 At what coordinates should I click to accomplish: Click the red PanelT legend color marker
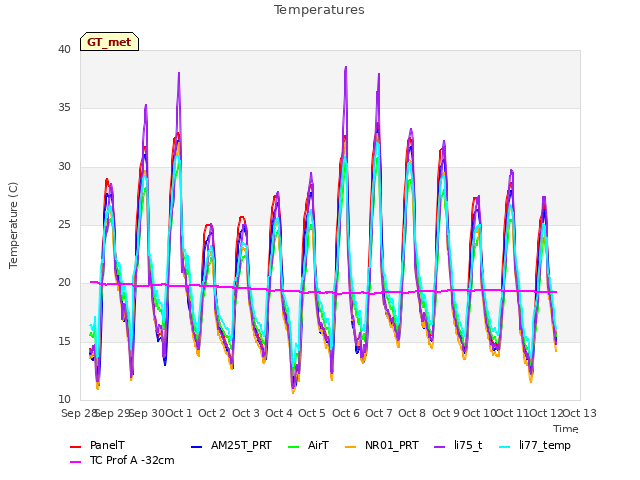pyautogui.click(x=76, y=447)
